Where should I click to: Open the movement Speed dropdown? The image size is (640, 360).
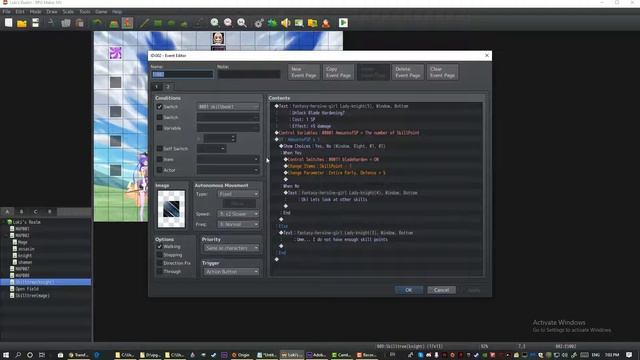point(238,214)
